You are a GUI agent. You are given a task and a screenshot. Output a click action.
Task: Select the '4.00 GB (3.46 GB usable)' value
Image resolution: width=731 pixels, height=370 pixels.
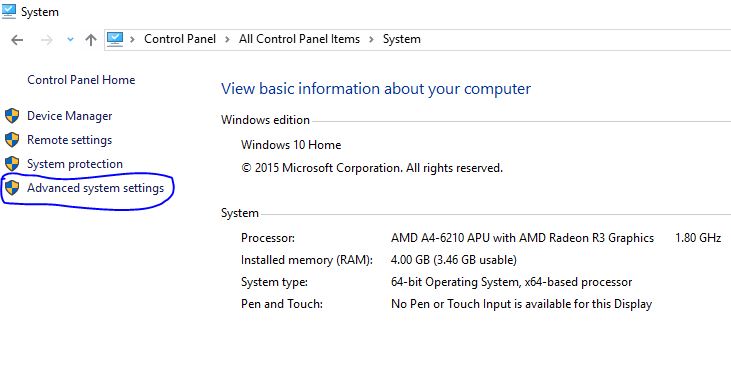(x=454, y=260)
